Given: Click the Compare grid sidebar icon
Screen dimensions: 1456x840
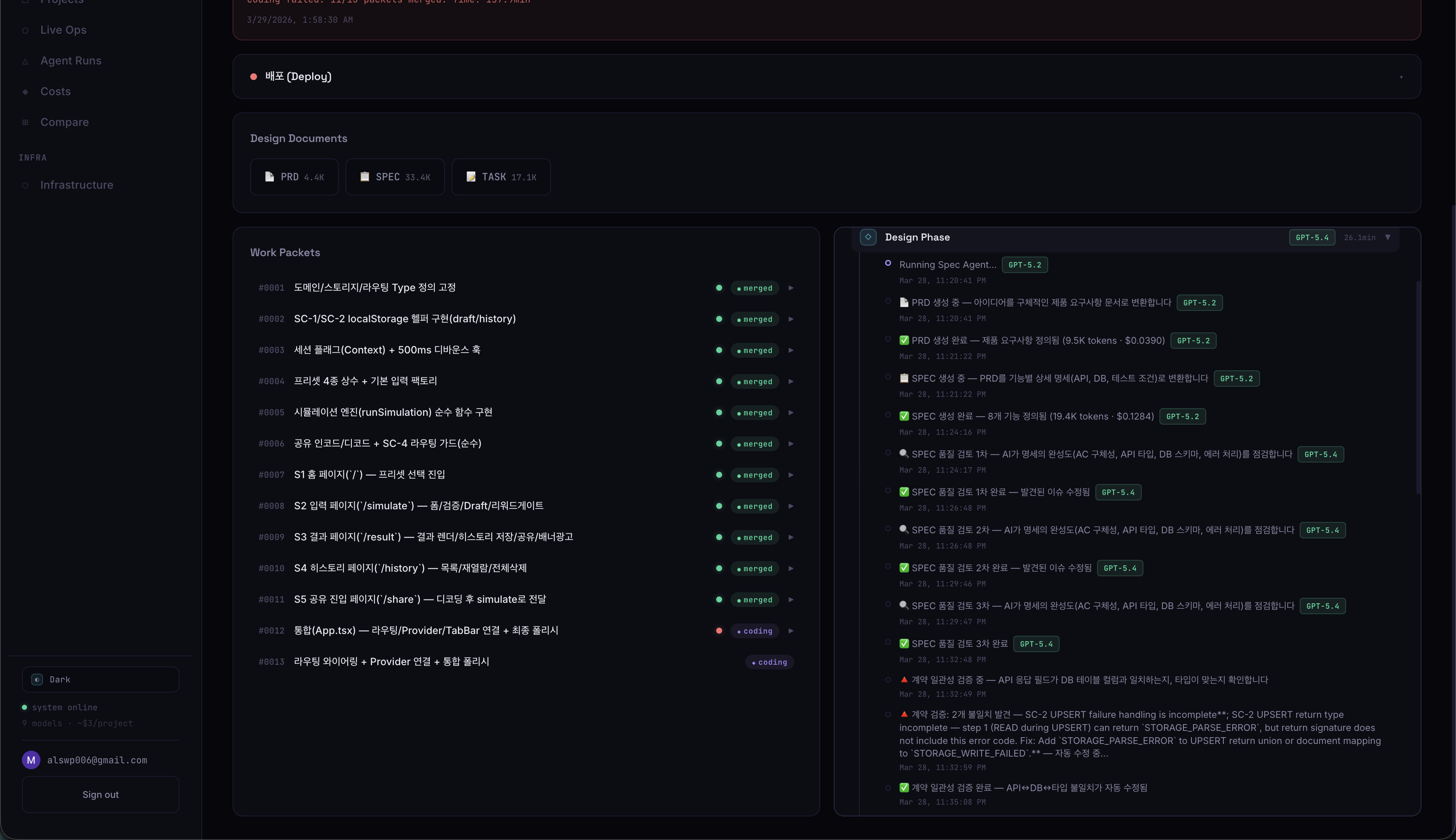Looking at the screenshot, I should 25,122.
